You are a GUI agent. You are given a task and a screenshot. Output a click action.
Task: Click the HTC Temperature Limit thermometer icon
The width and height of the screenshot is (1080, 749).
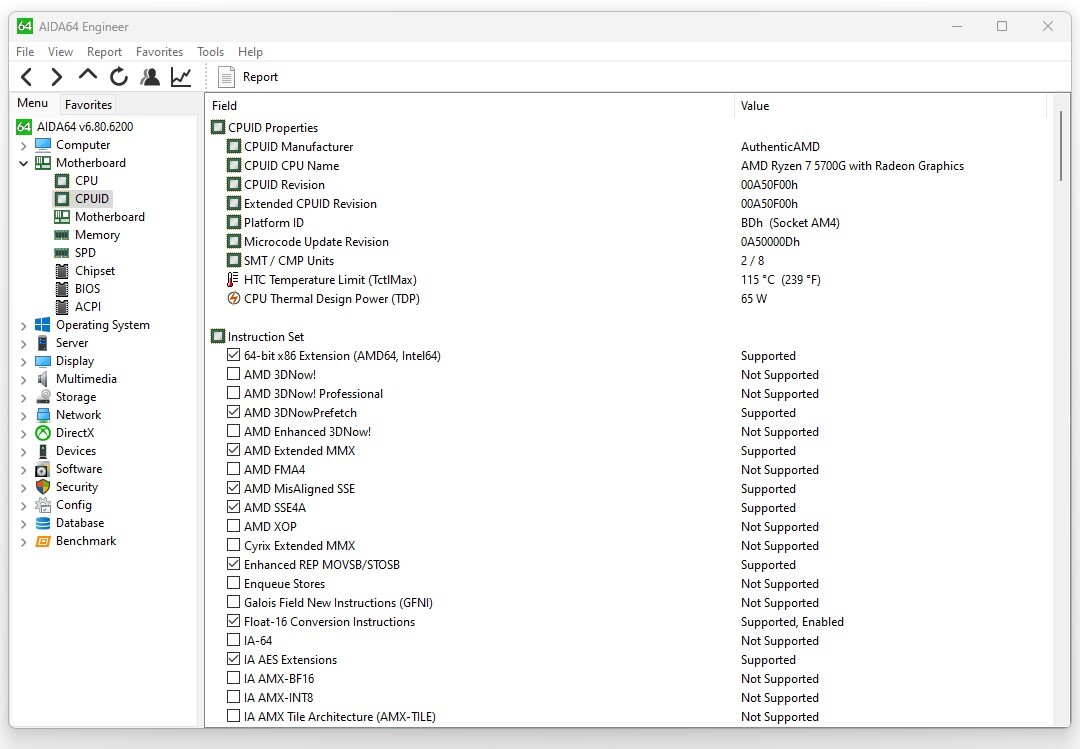[233, 280]
